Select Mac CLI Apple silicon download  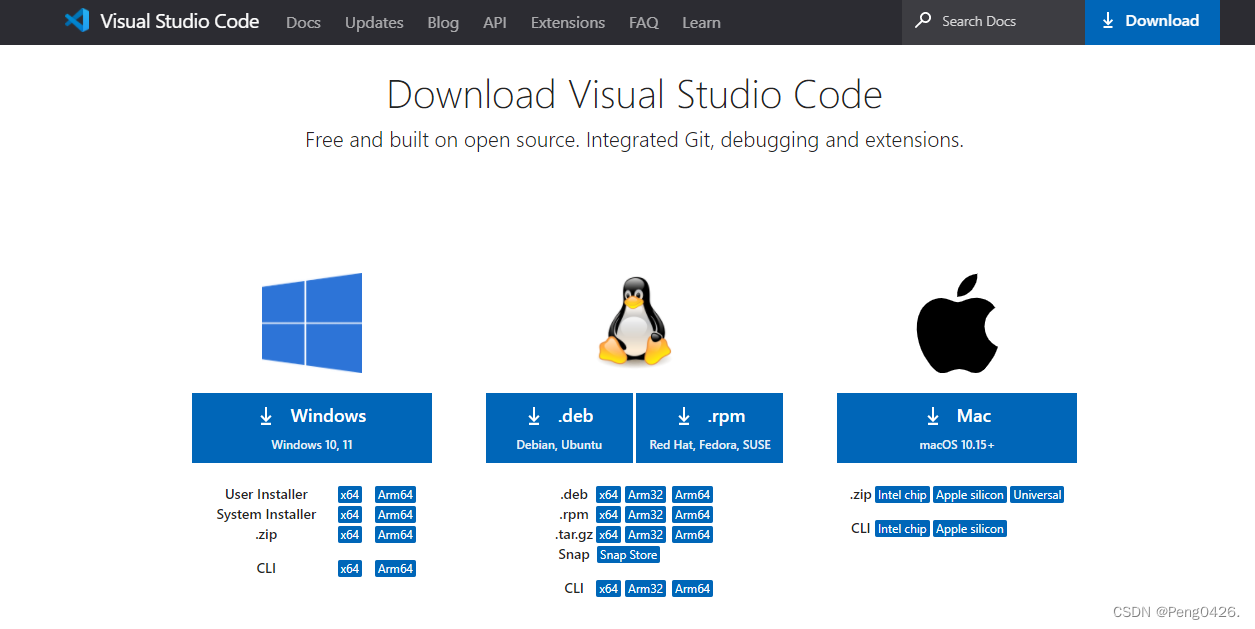point(970,529)
